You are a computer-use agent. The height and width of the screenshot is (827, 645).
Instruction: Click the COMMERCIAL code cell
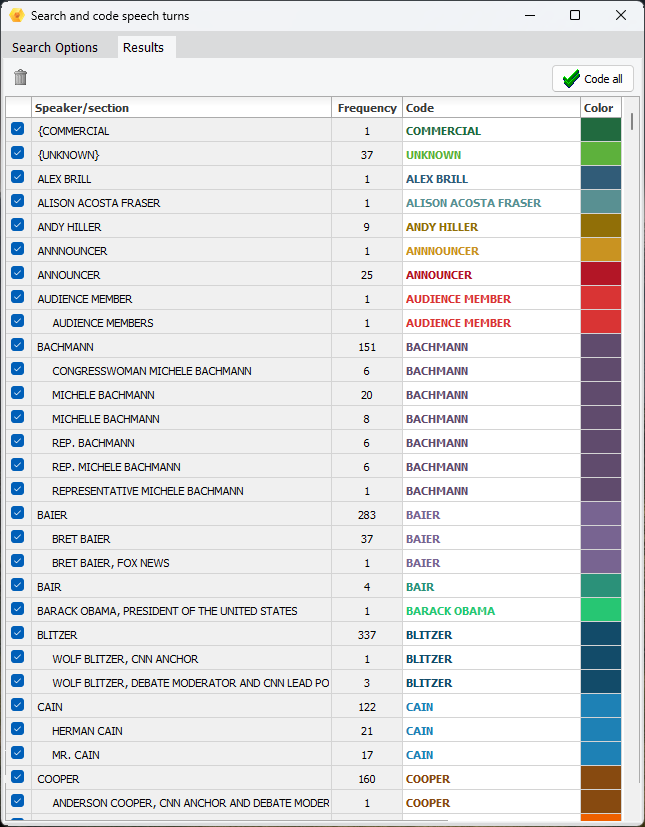(x=492, y=131)
